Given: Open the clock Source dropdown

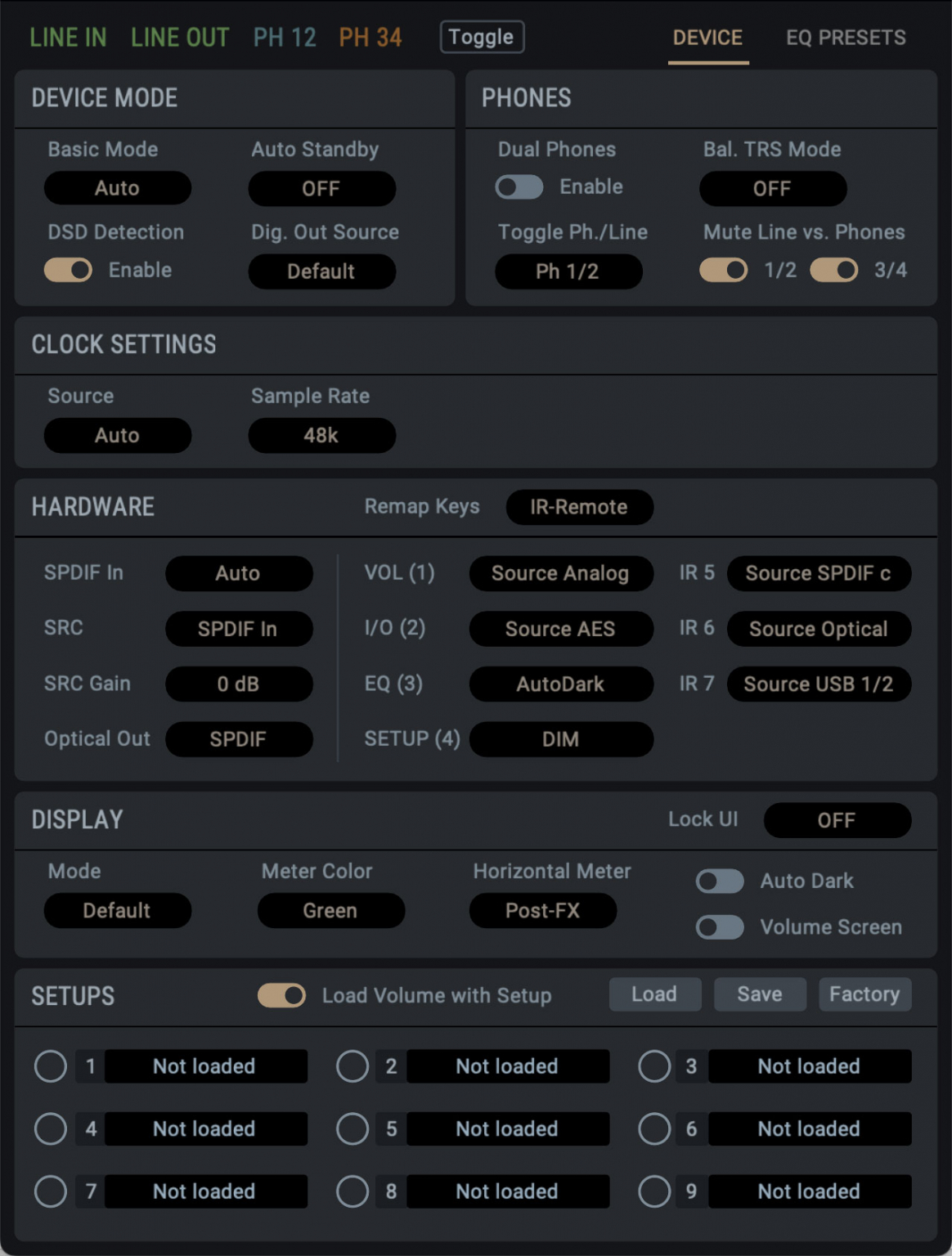Looking at the screenshot, I should [118, 435].
